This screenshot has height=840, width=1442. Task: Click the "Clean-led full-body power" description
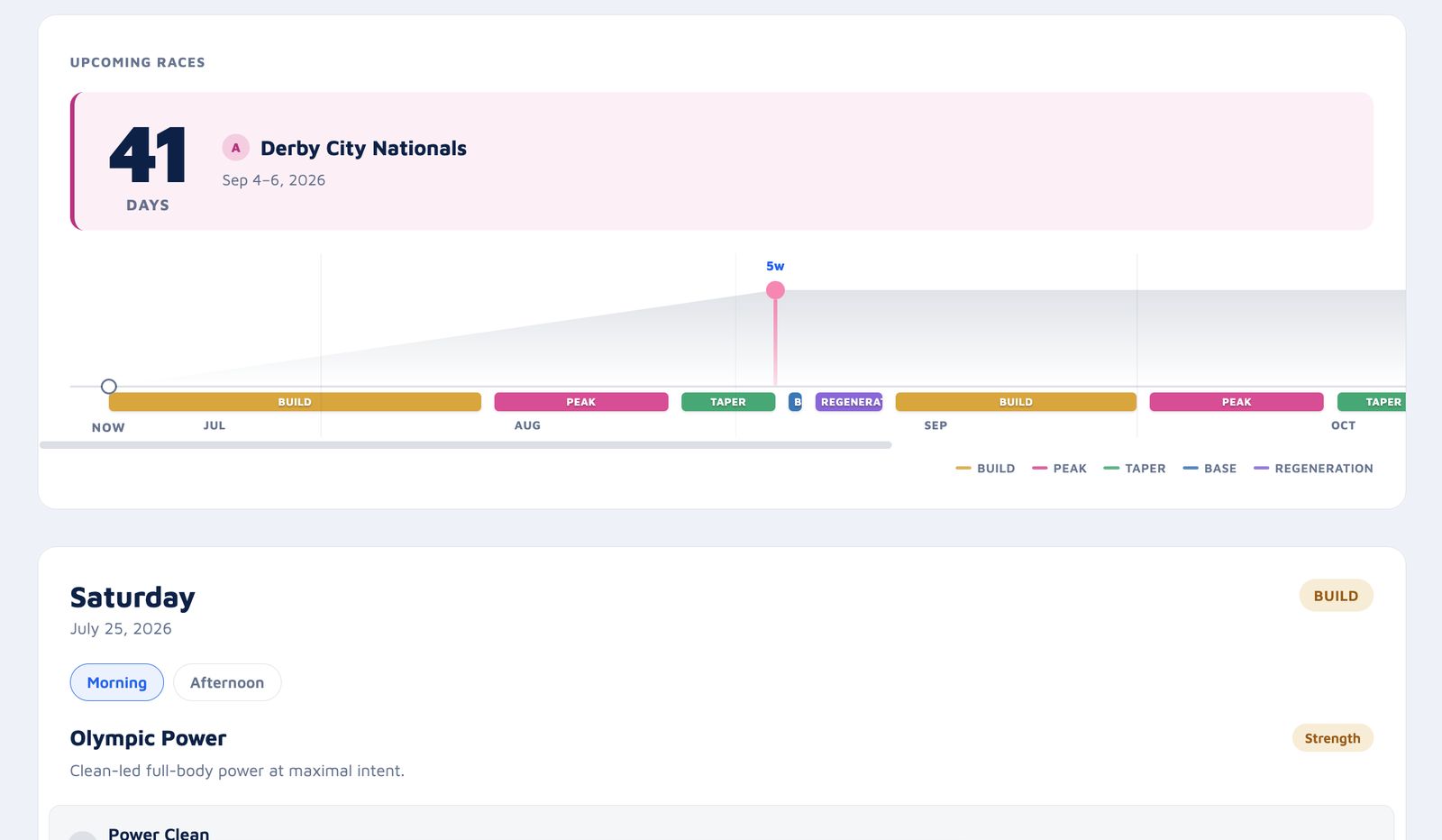coord(237,771)
